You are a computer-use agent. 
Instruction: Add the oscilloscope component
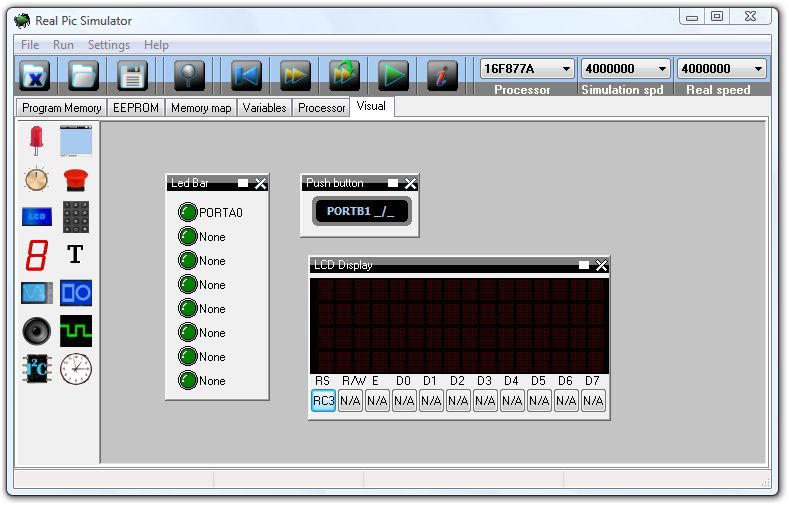tap(37, 293)
